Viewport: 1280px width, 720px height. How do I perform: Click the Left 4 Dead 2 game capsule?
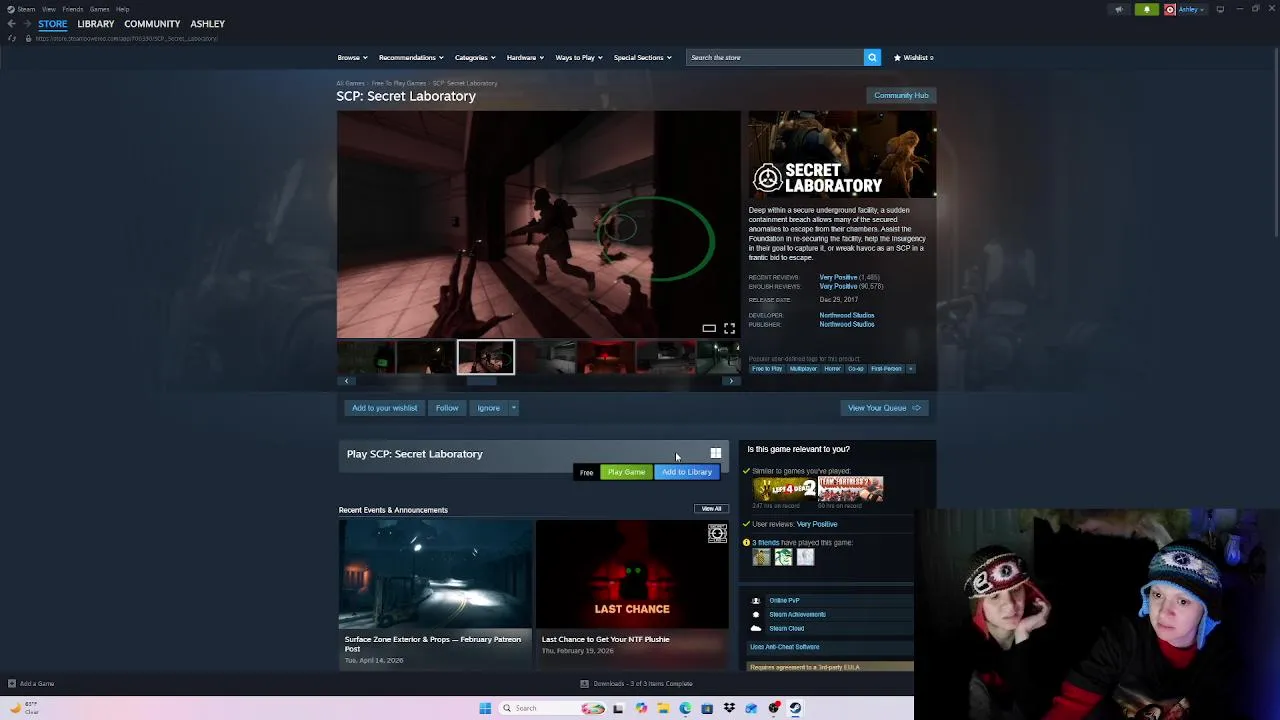(785, 489)
